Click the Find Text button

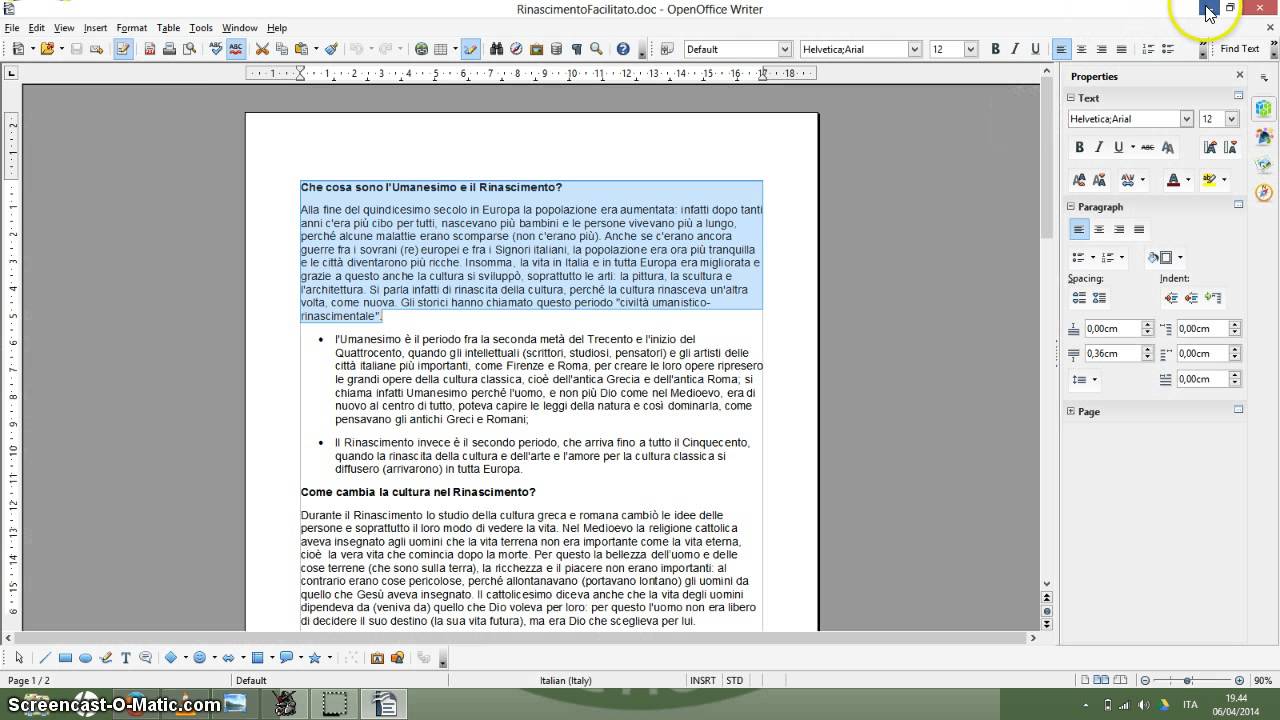pyautogui.click(x=1239, y=49)
